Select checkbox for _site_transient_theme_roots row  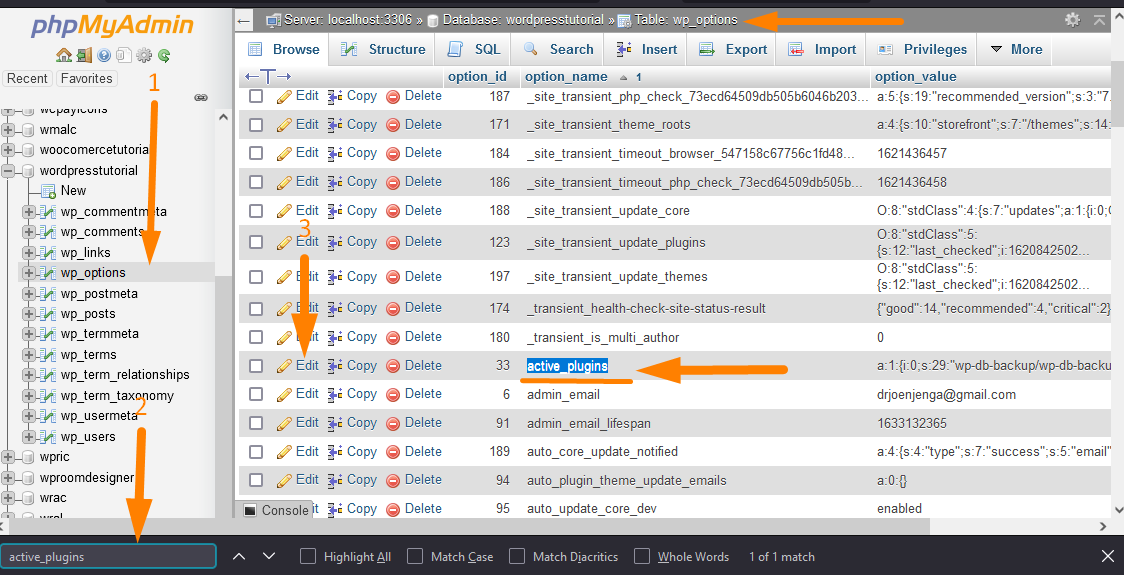(256, 125)
